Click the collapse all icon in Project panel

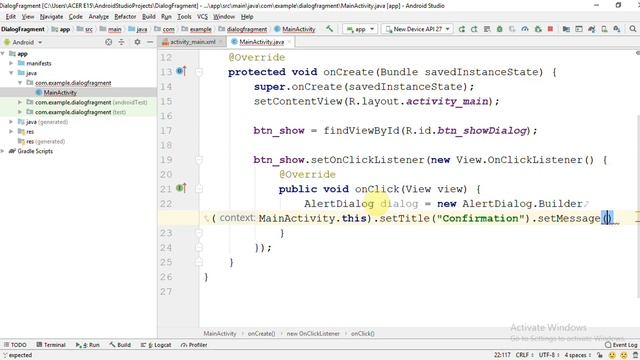[122, 42]
